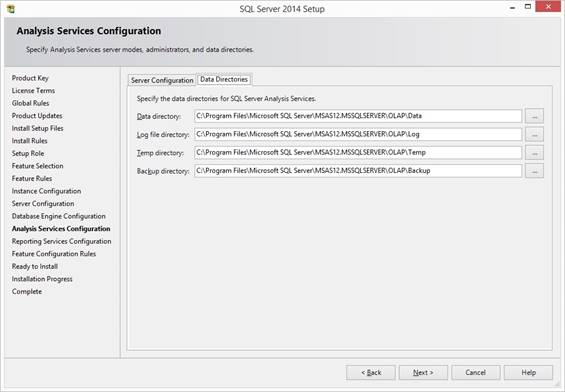Select the Complete step

[x=27, y=292]
